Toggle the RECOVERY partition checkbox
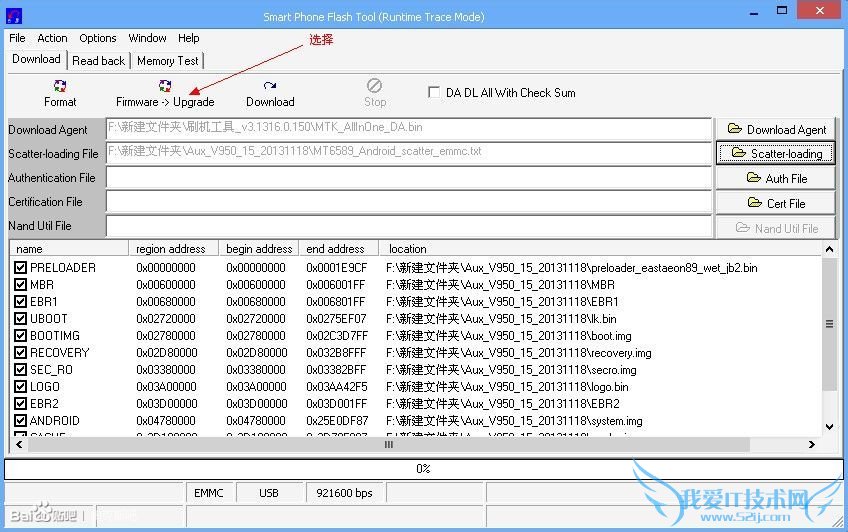The image size is (848, 532). [21, 353]
